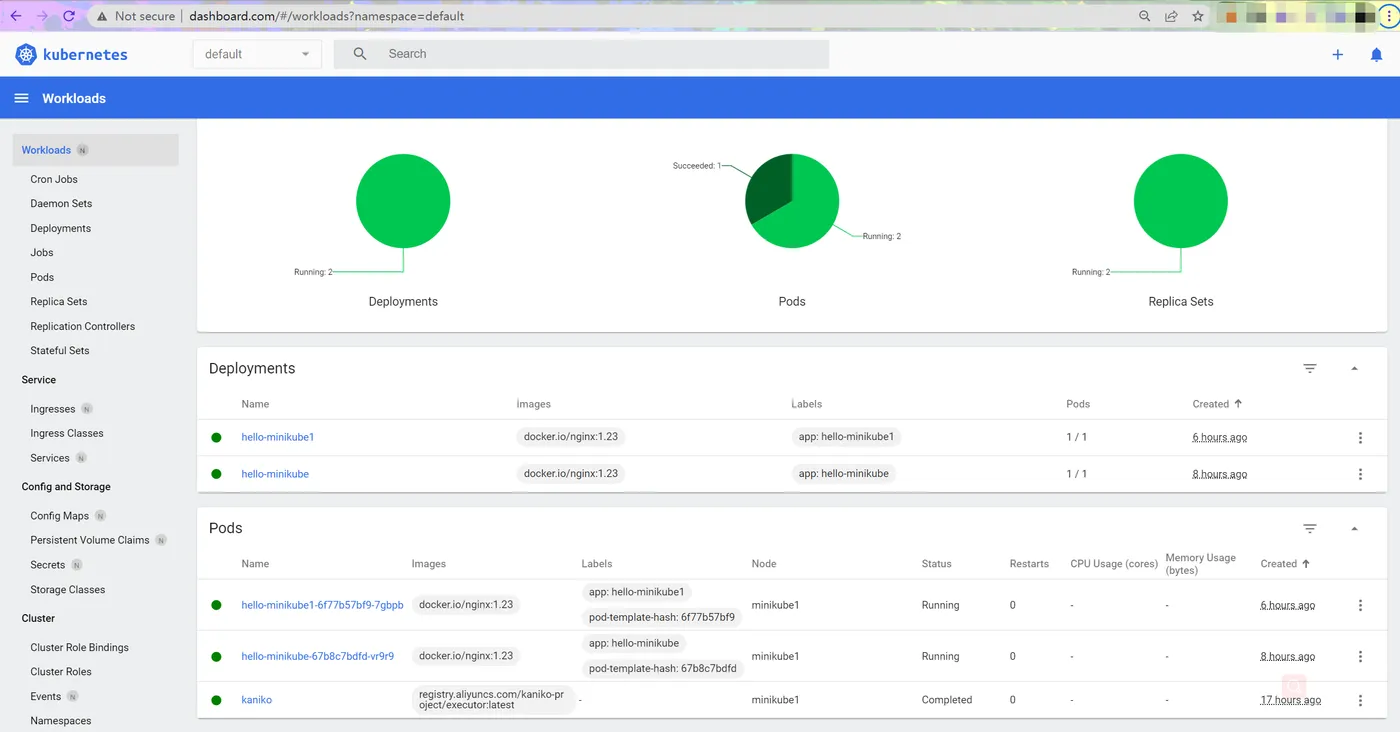Open Services in sidebar

[x=50, y=458]
